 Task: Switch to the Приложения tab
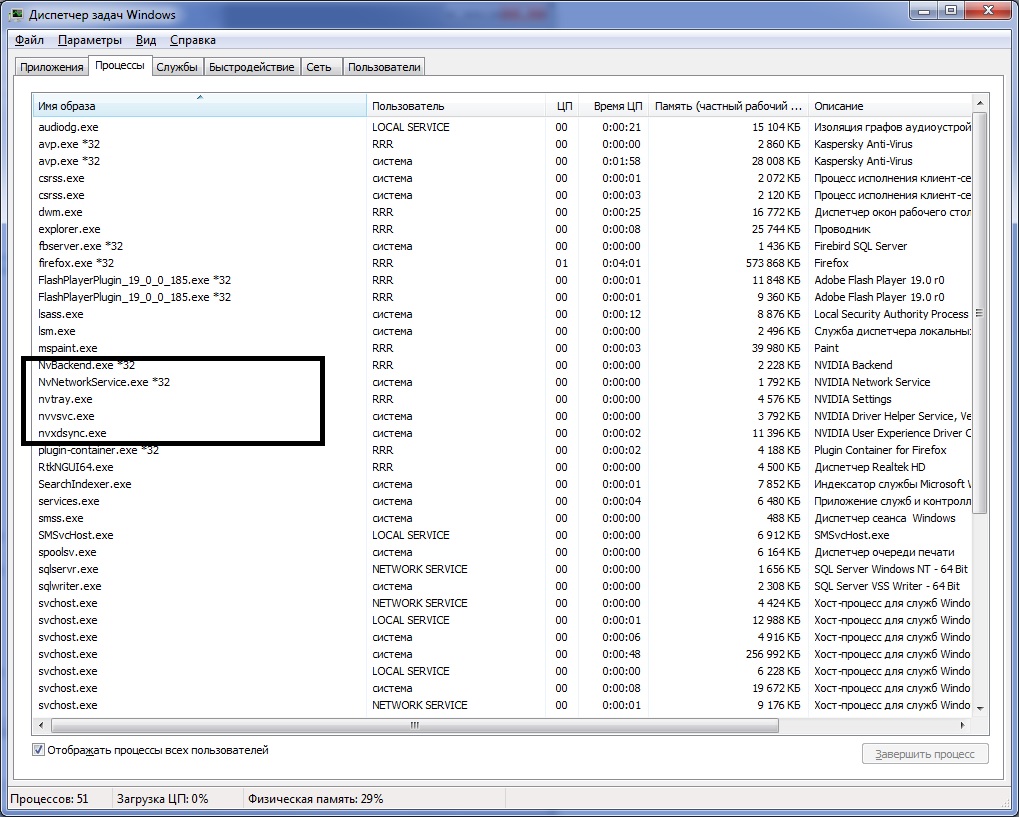51,67
